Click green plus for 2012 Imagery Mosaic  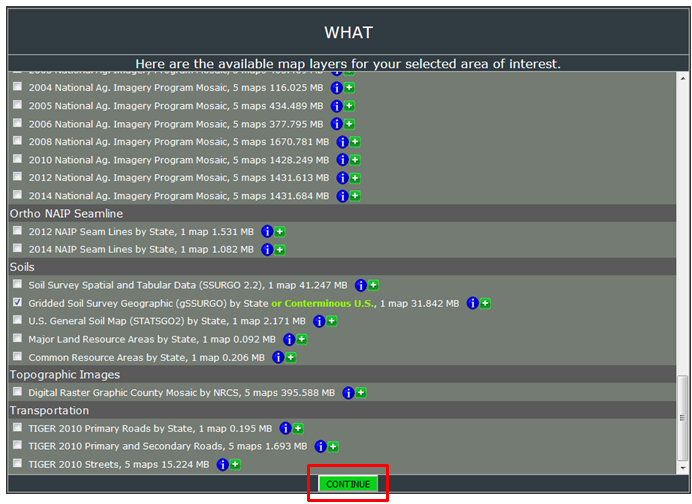click(x=355, y=178)
